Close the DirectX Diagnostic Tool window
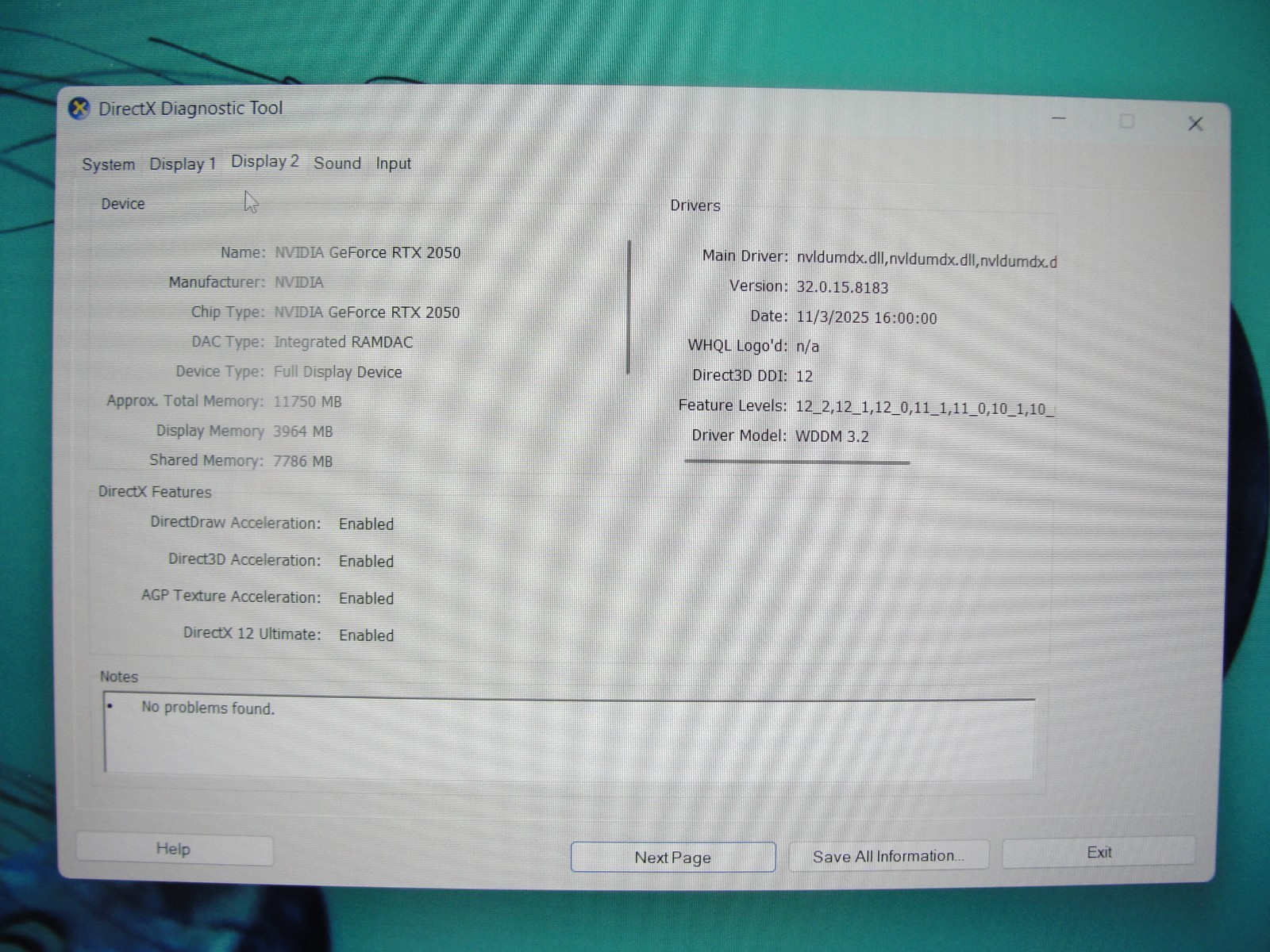 1195,124
